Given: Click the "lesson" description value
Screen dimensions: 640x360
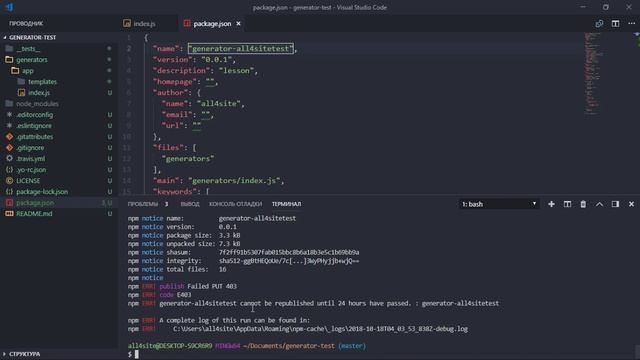Looking at the screenshot, I should (236, 71).
